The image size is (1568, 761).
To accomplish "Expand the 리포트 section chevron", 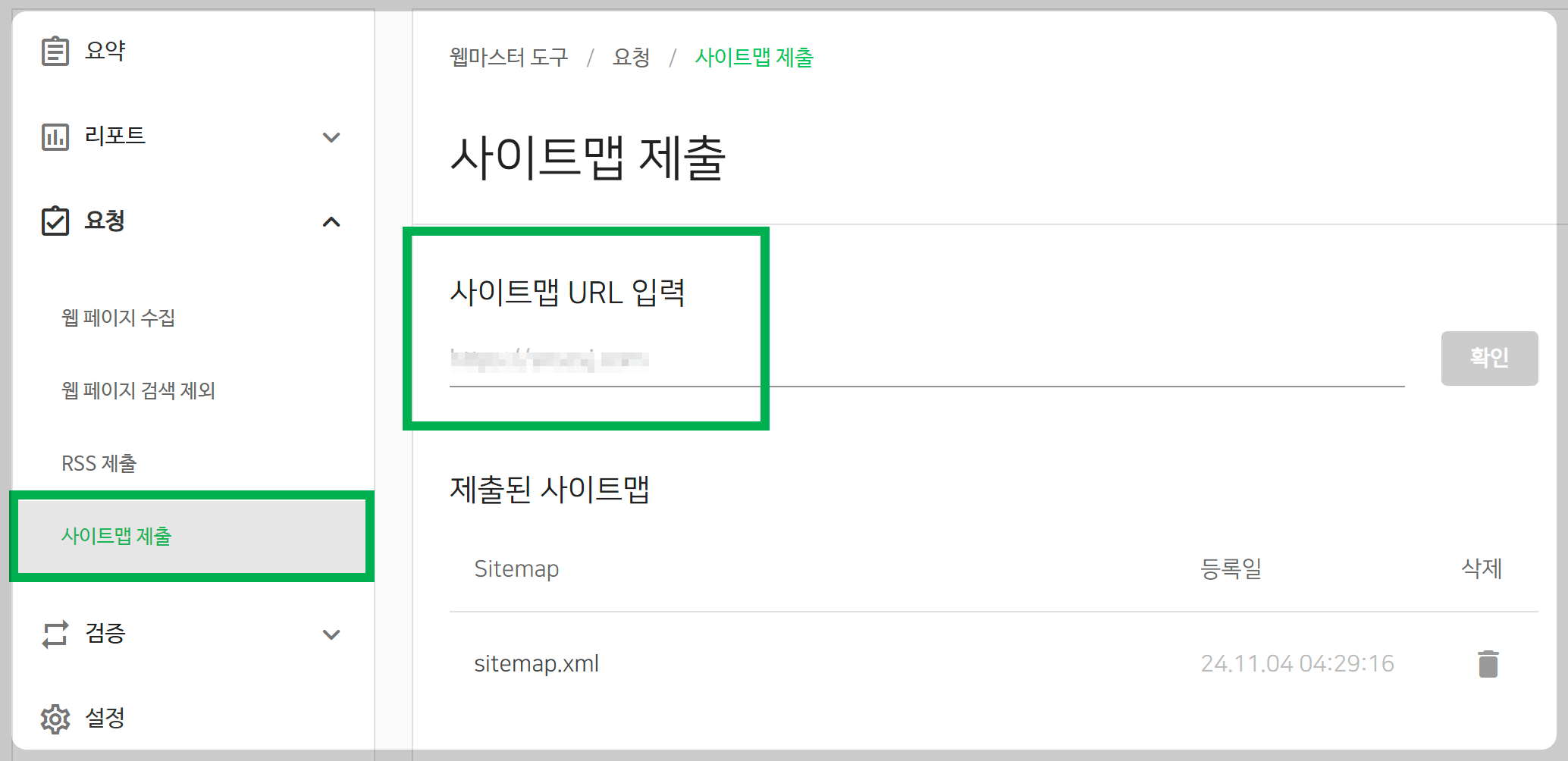I will (331, 138).
